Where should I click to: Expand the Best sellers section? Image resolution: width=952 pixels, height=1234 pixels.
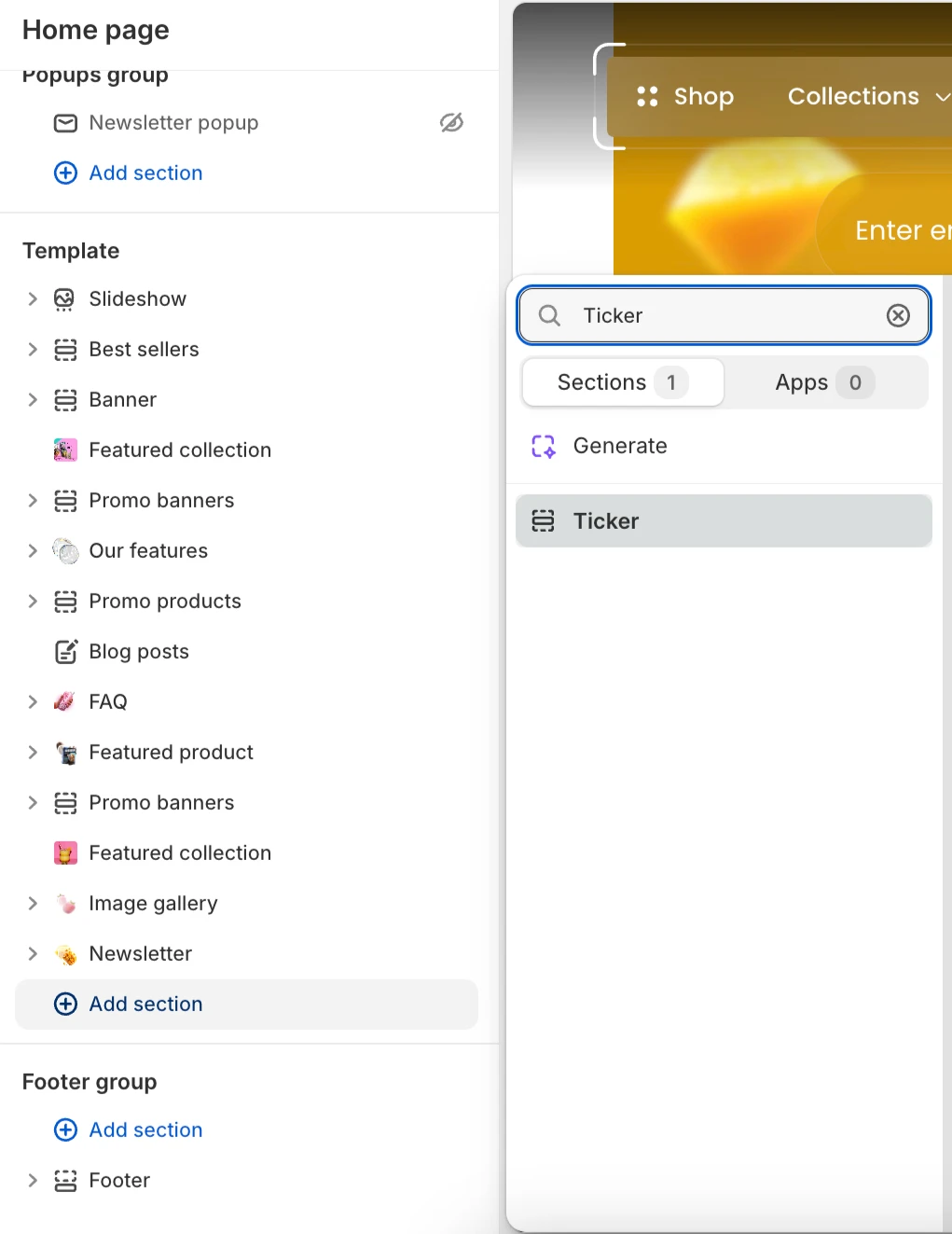[33, 350]
